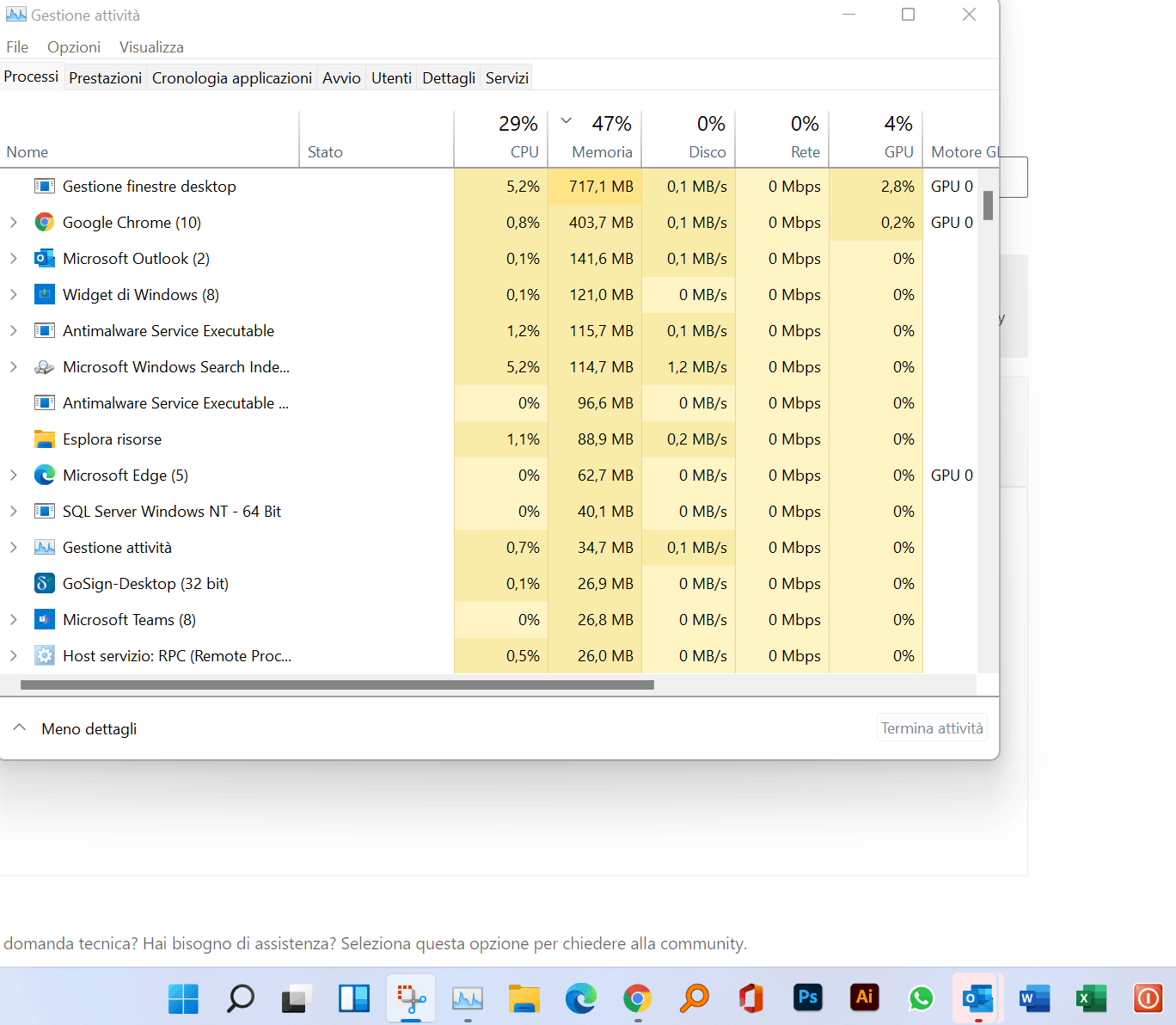Expand the Microsoft Edge (5) process group
This screenshot has width=1176, height=1025.
click(x=14, y=476)
